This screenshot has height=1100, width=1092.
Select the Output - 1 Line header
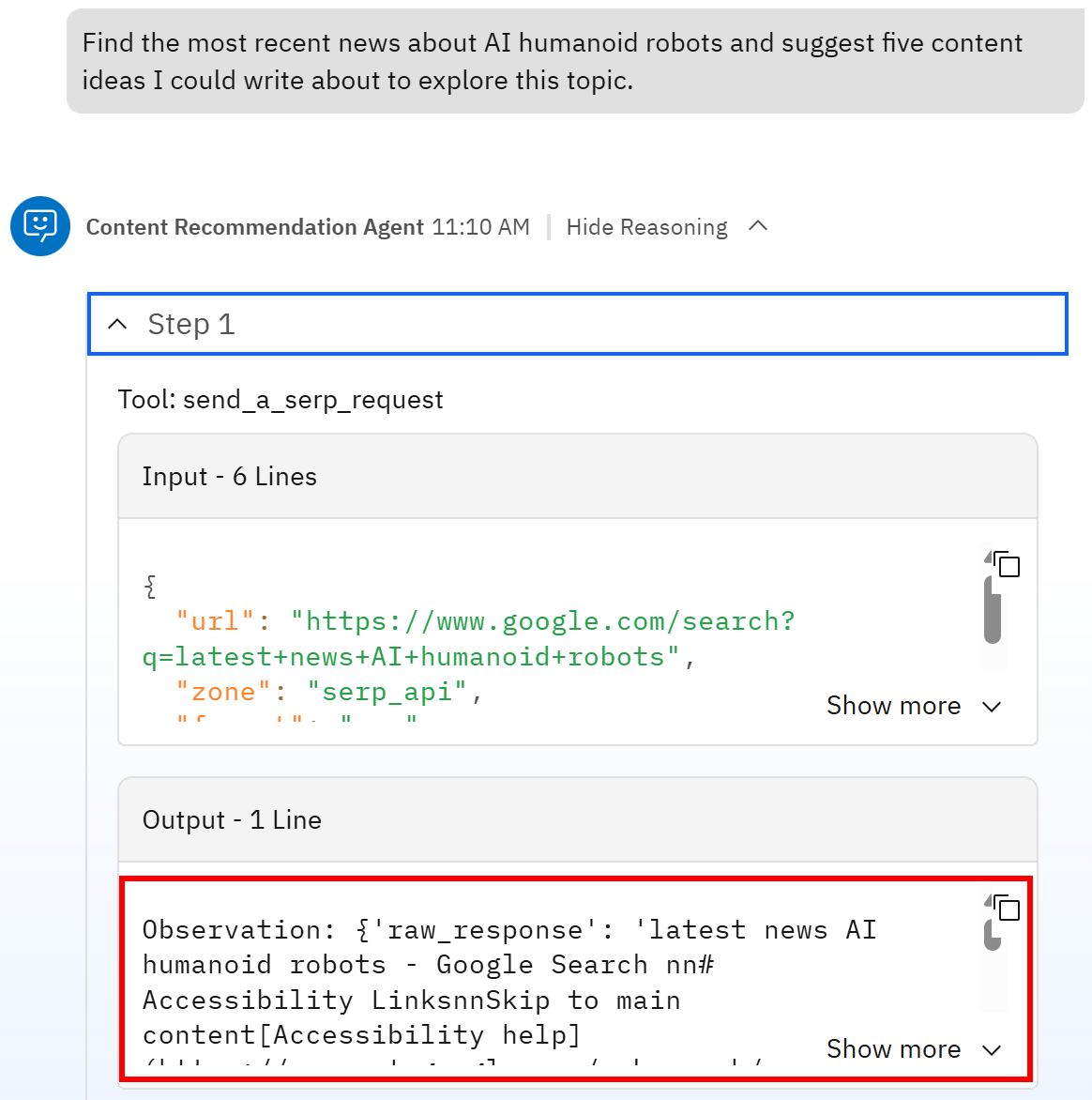click(x=231, y=819)
